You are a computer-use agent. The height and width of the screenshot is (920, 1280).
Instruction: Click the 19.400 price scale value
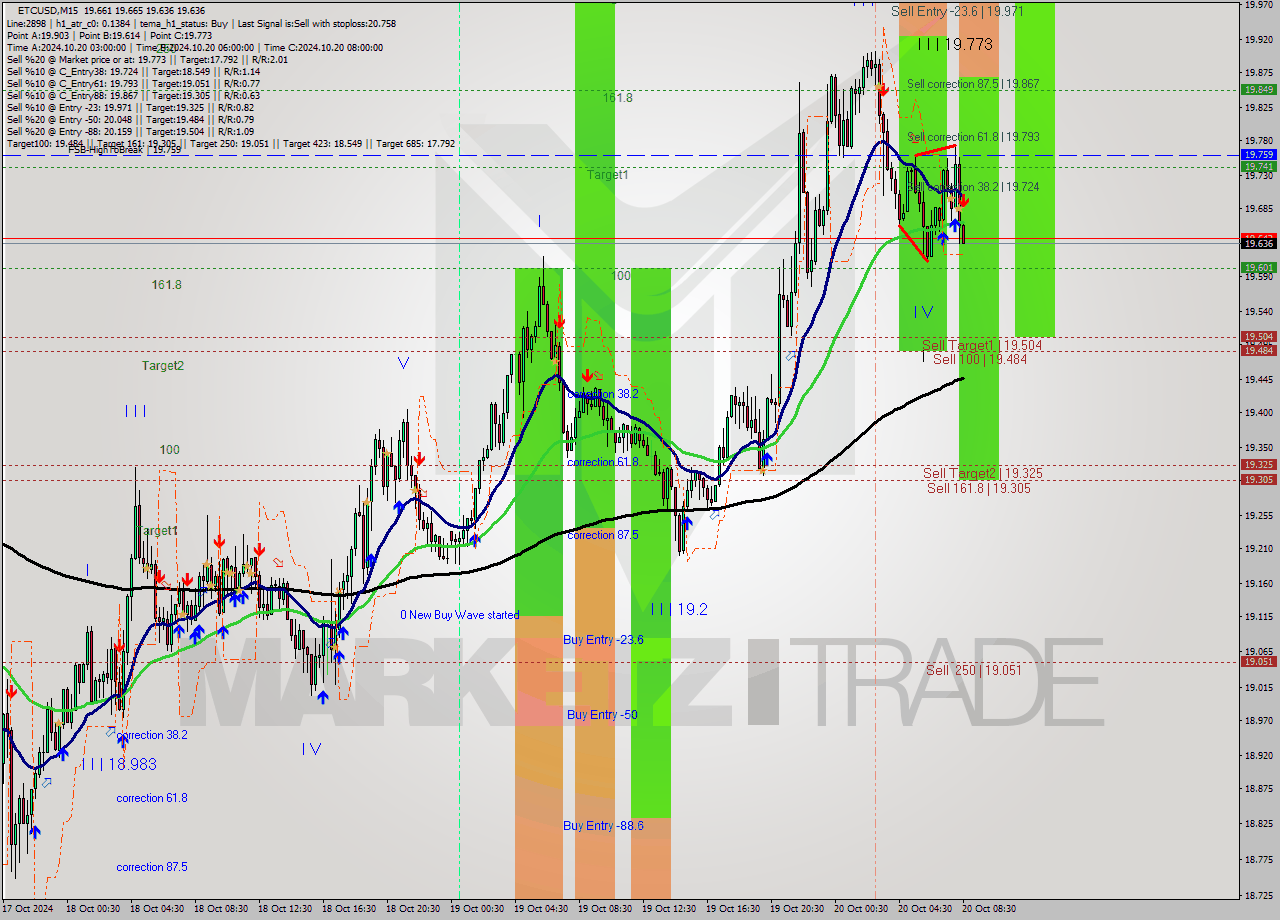pos(1258,412)
